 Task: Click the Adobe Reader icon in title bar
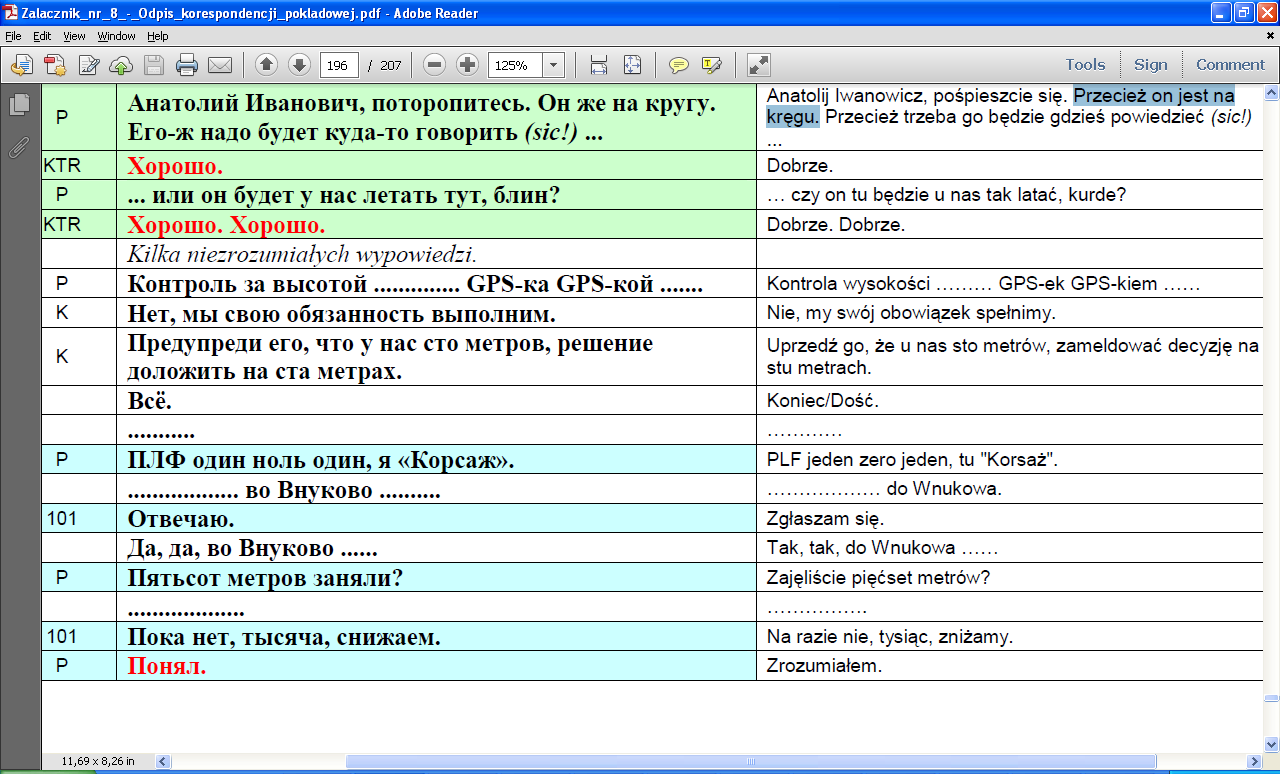coord(10,13)
